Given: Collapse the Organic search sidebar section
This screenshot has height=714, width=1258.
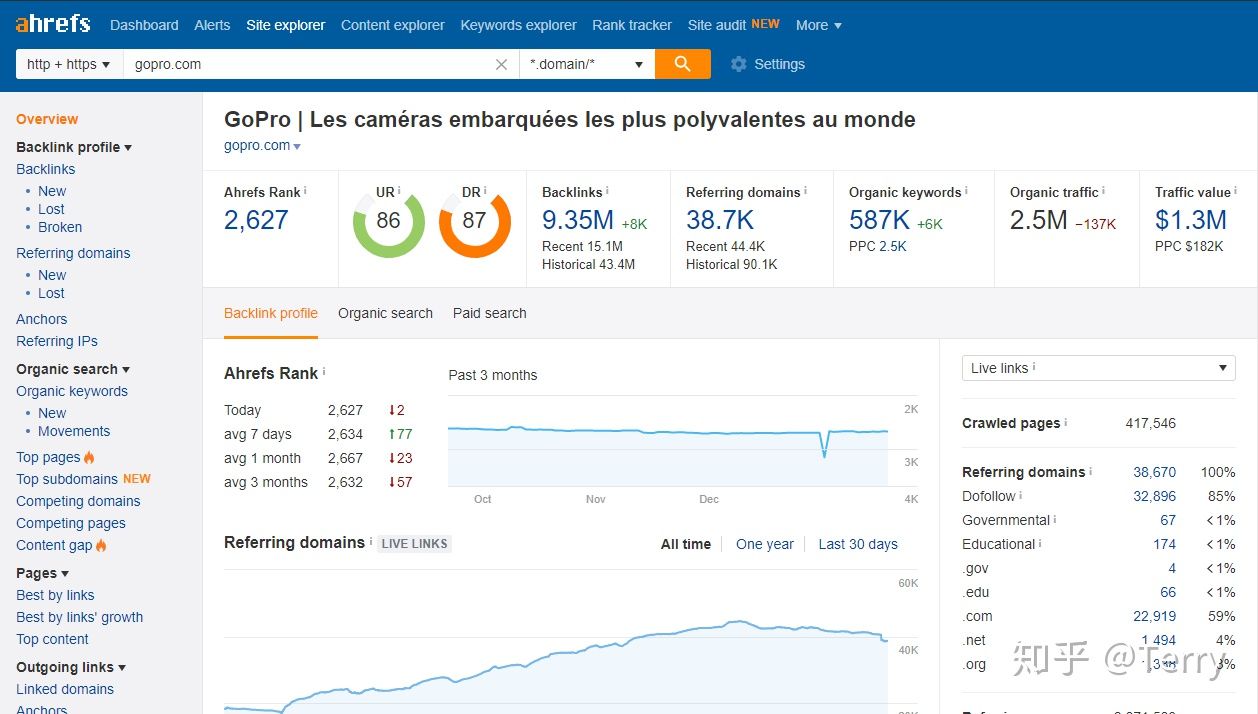Looking at the screenshot, I should click(126, 370).
